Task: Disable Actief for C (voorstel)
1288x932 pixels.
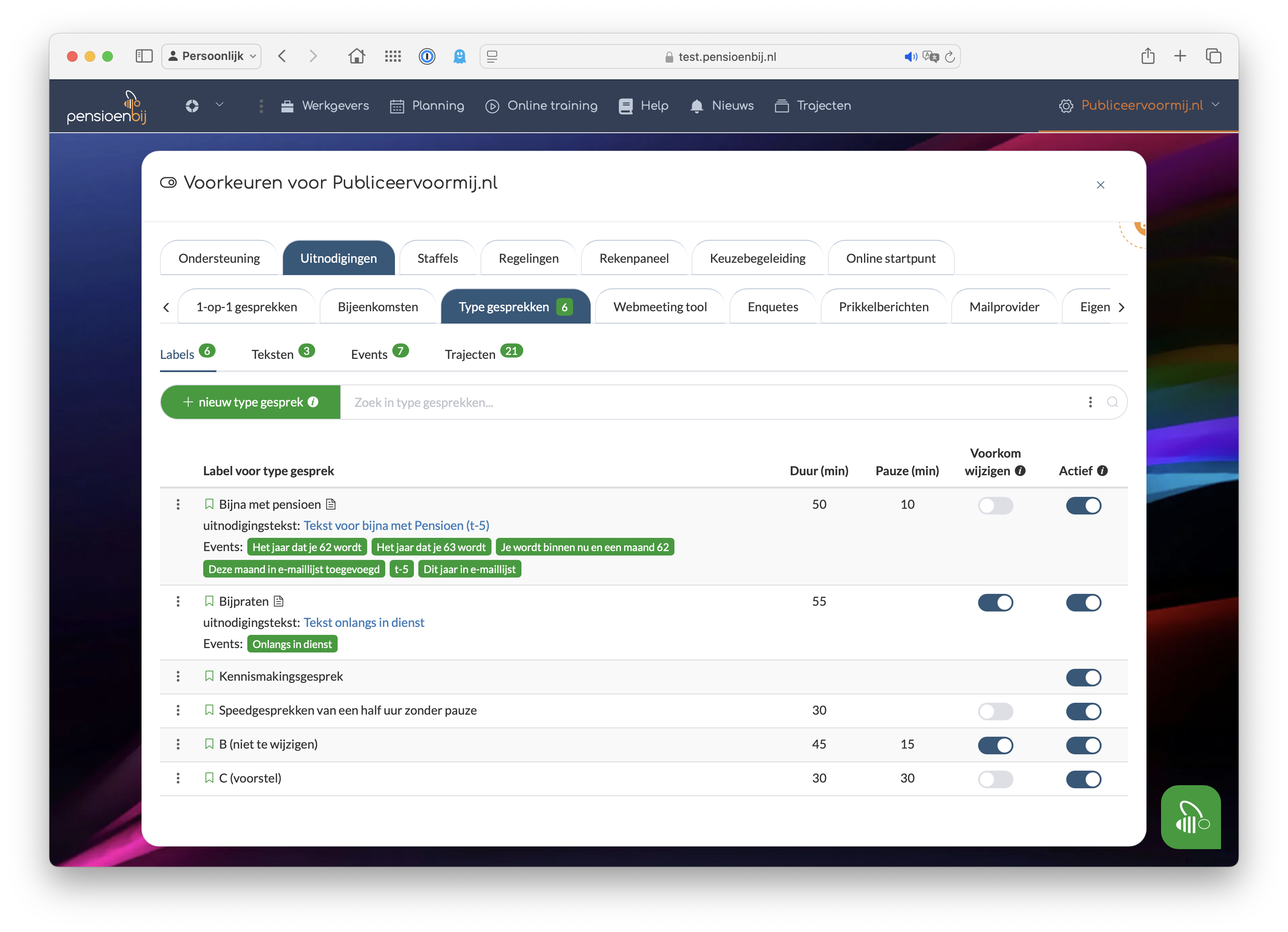Action: point(1083,780)
